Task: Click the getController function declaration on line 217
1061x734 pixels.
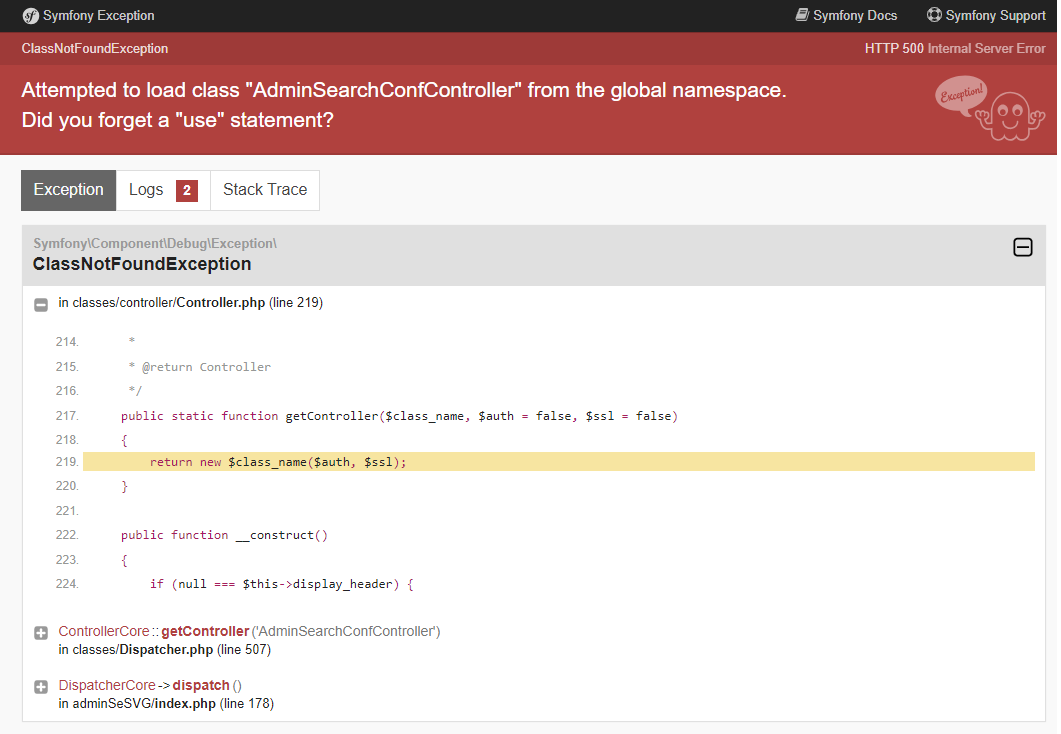Action: (399, 415)
